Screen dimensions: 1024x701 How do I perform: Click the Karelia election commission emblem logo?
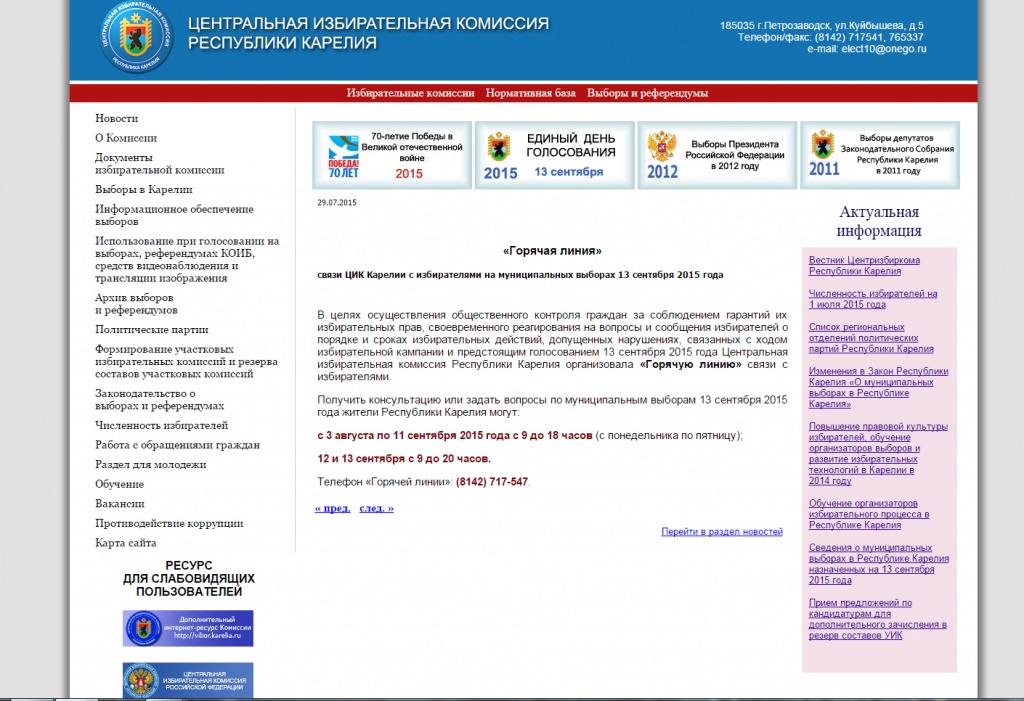(136, 38)
